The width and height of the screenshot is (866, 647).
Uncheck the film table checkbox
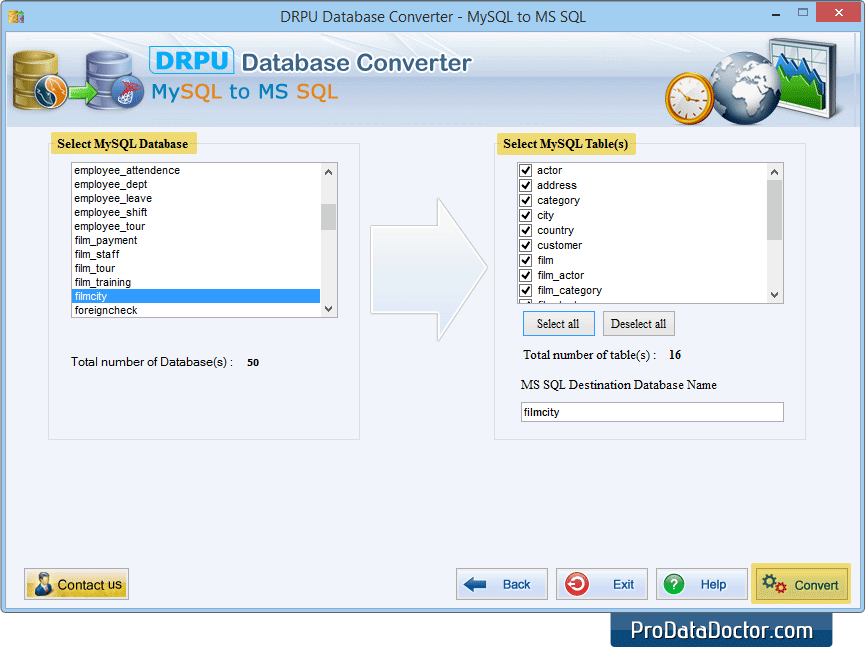point(525,260)
